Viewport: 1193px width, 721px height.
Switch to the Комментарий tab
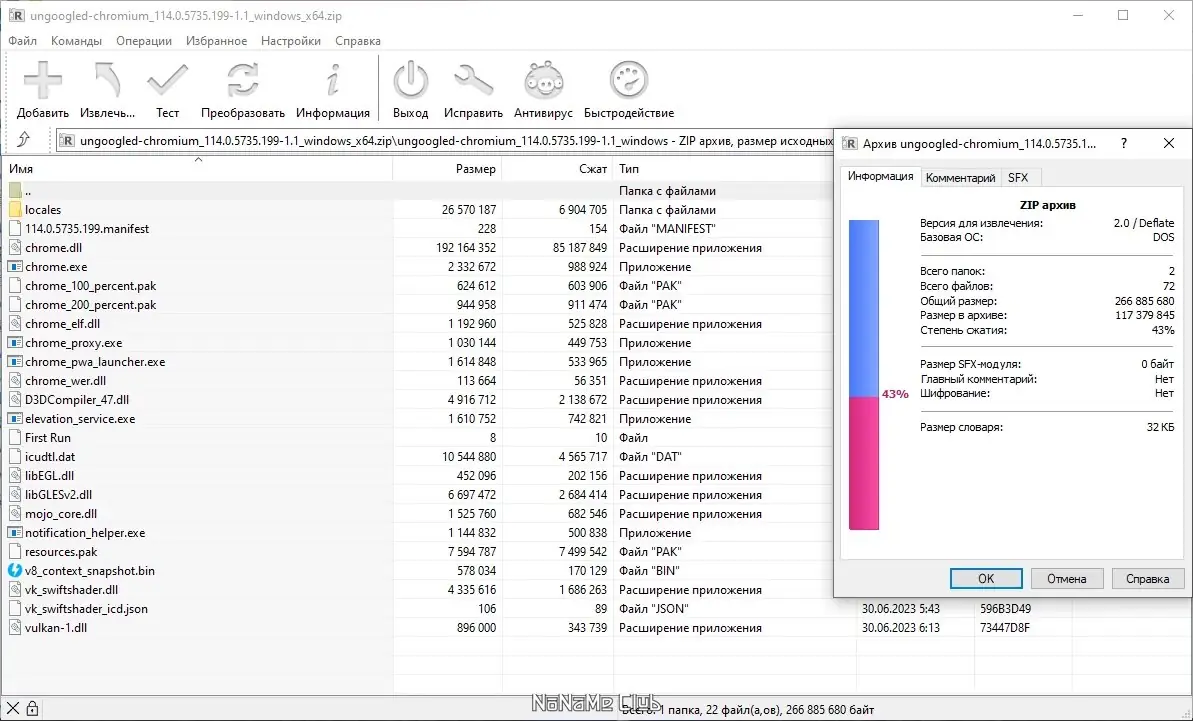960,177
